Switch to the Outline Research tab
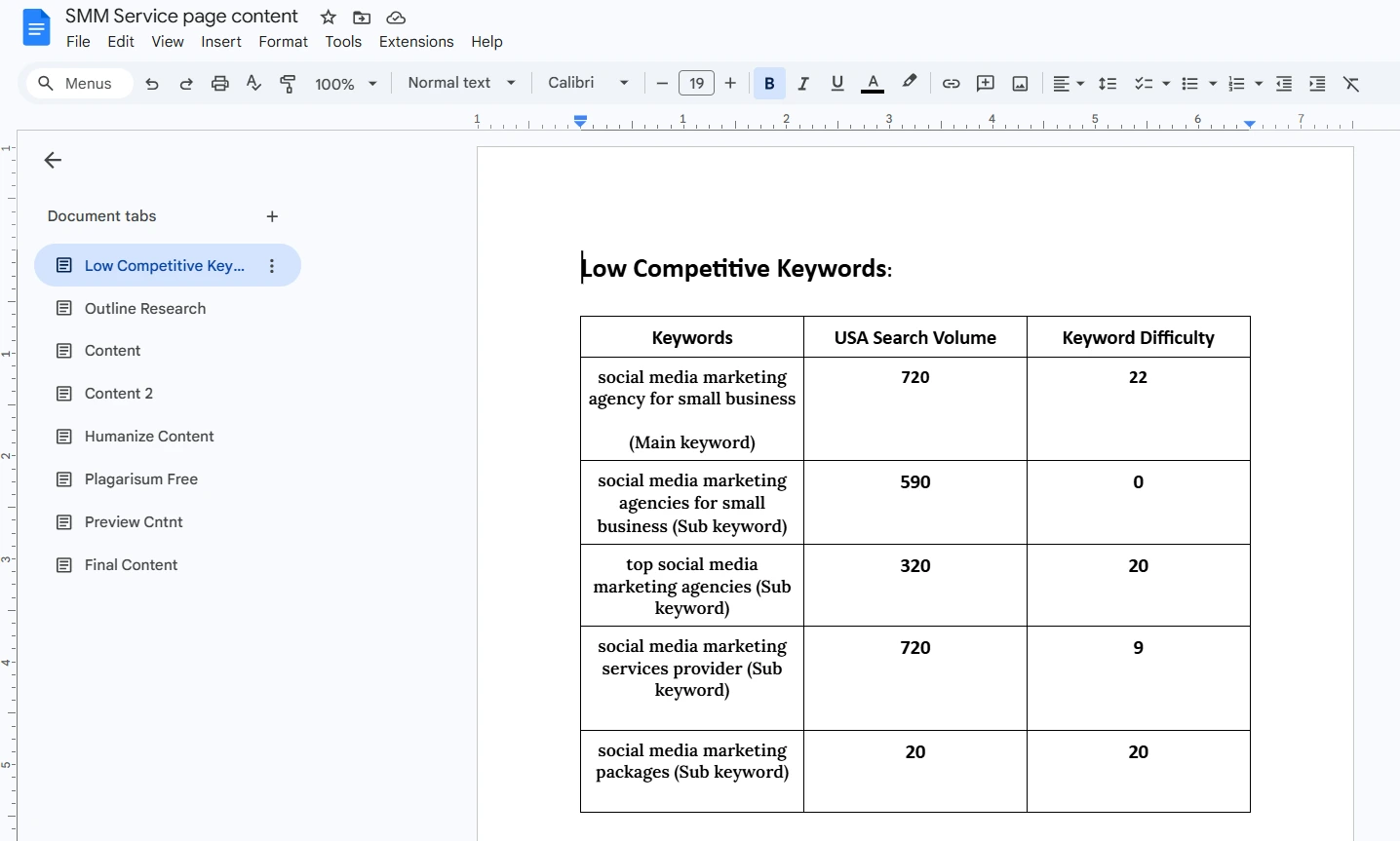Viewport: 1400px width, 841px height. (145, 309)
